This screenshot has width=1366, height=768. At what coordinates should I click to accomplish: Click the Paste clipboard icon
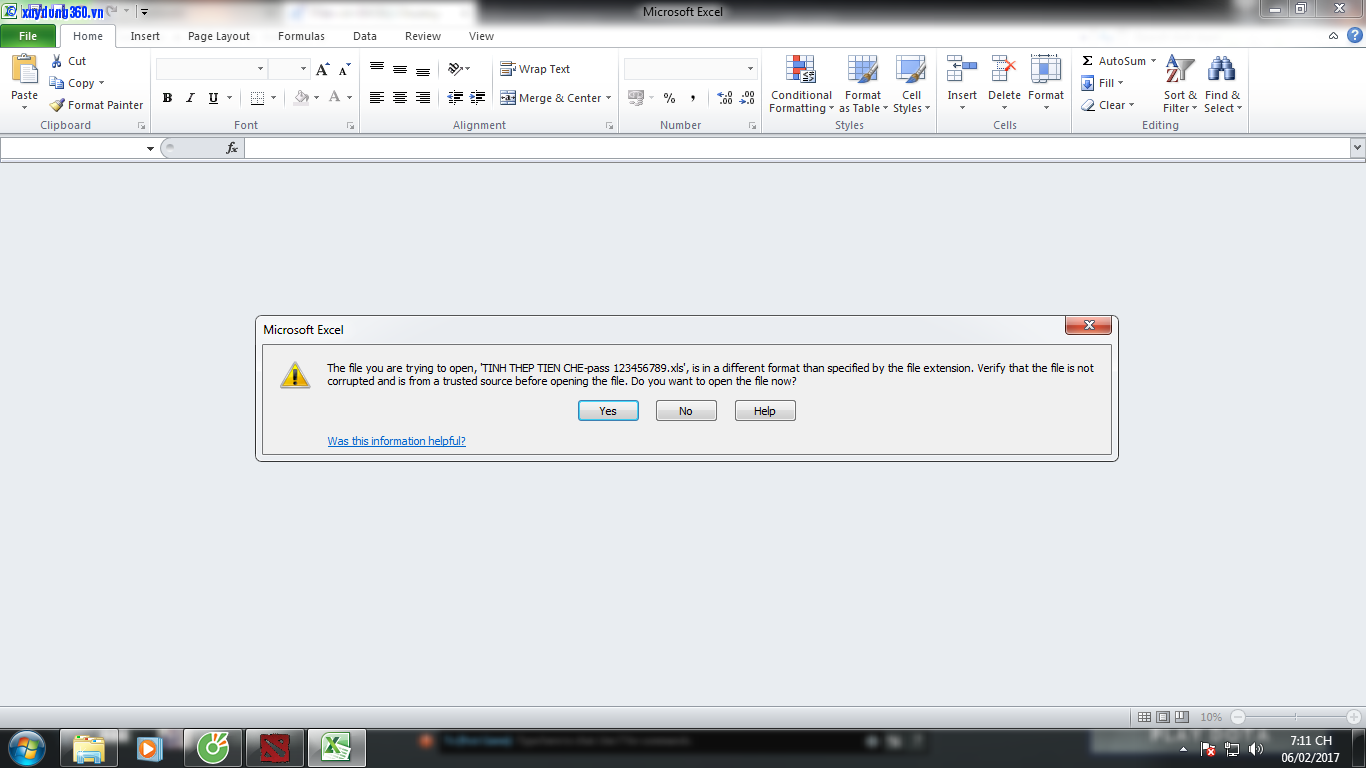(24, 69)
